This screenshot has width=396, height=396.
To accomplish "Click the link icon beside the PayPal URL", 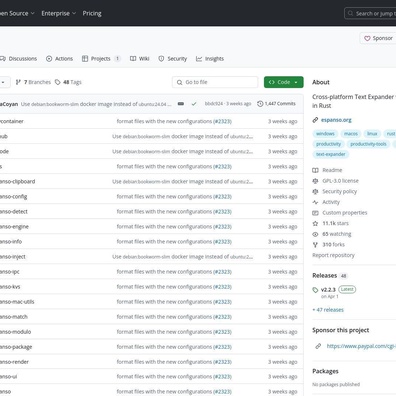I will pyautogui.click(x=318, y=346).
